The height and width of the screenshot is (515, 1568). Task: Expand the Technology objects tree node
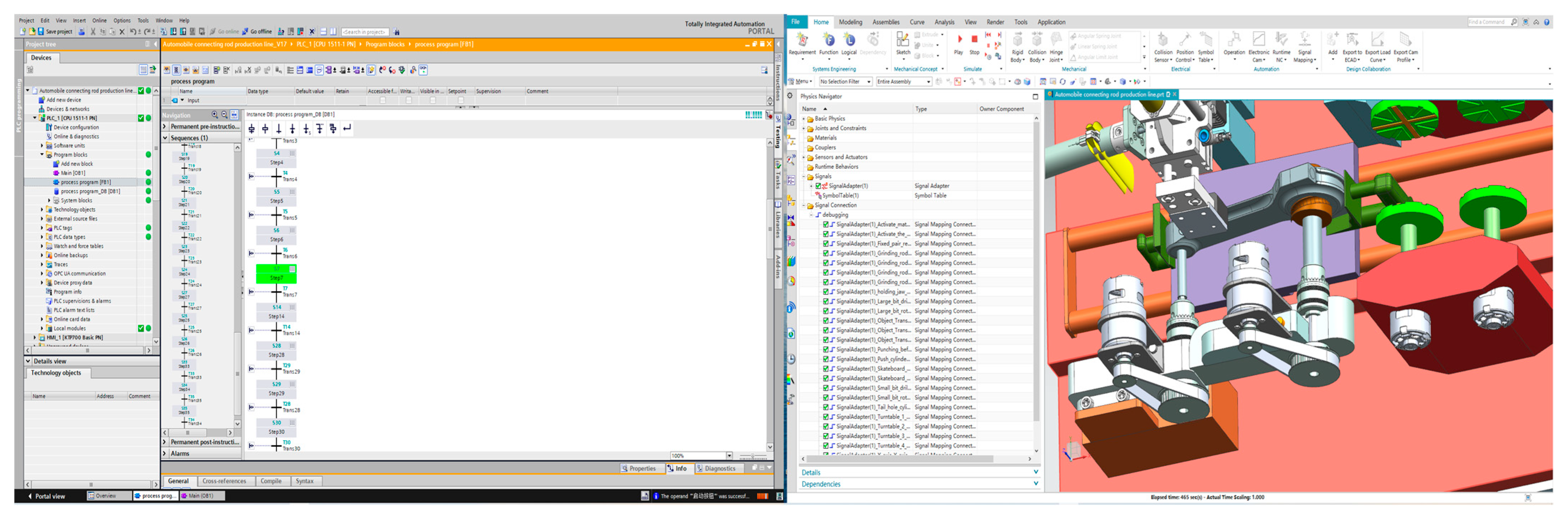tap(42, 210)
